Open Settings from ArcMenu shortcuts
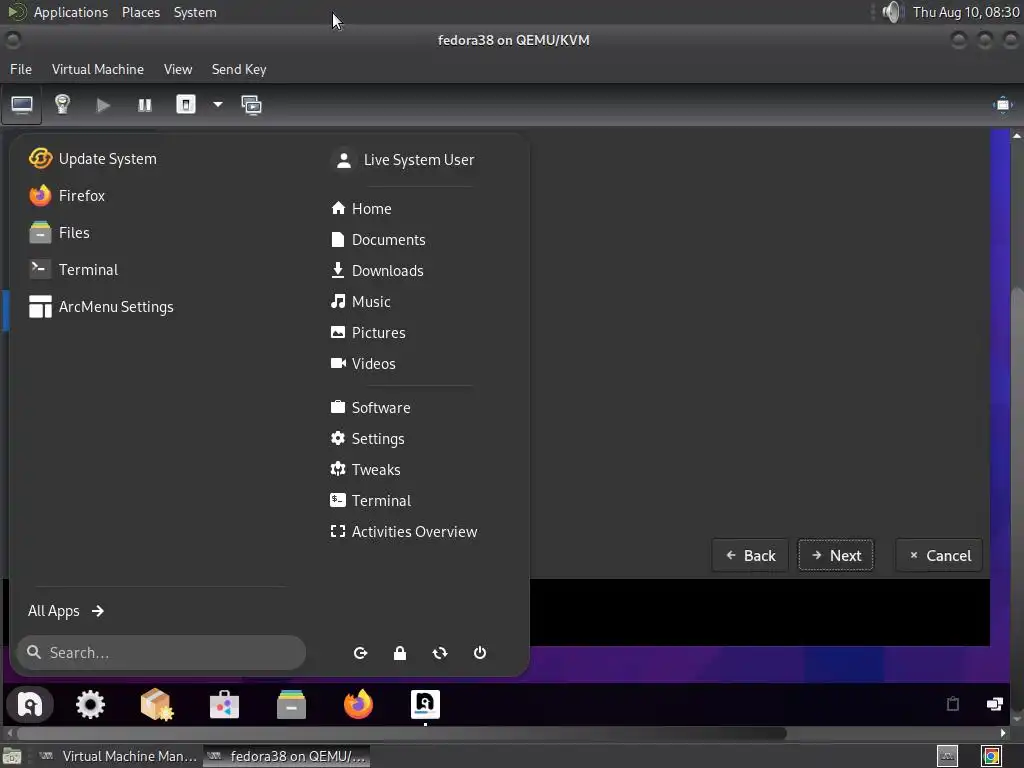The width and height of the screenshot is (1024, 768). (368, 439)
